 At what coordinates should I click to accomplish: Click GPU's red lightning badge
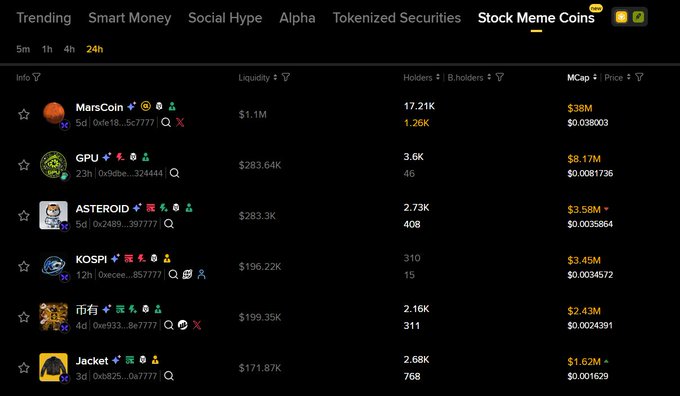click(120, 157)
